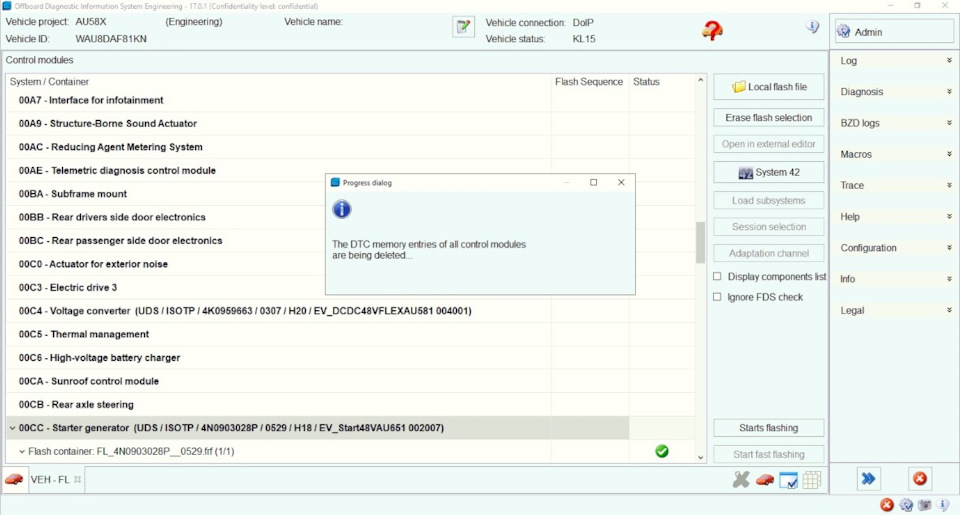
Task: Click the module list vertical scrollbar thumb
Action: pyautogui.click(x=700, y=242)
